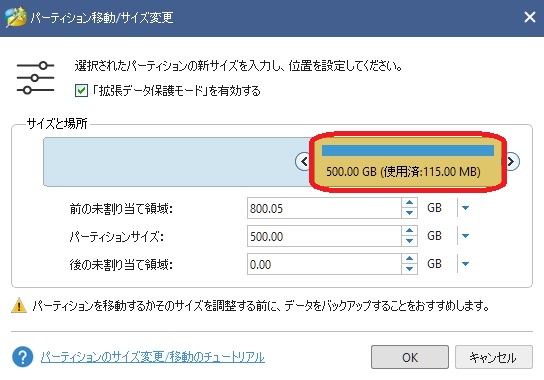Decrease 後の未割り当て領域 with down spinner
The width and height of the screenshot is (544, 380).
pos(409,269)
